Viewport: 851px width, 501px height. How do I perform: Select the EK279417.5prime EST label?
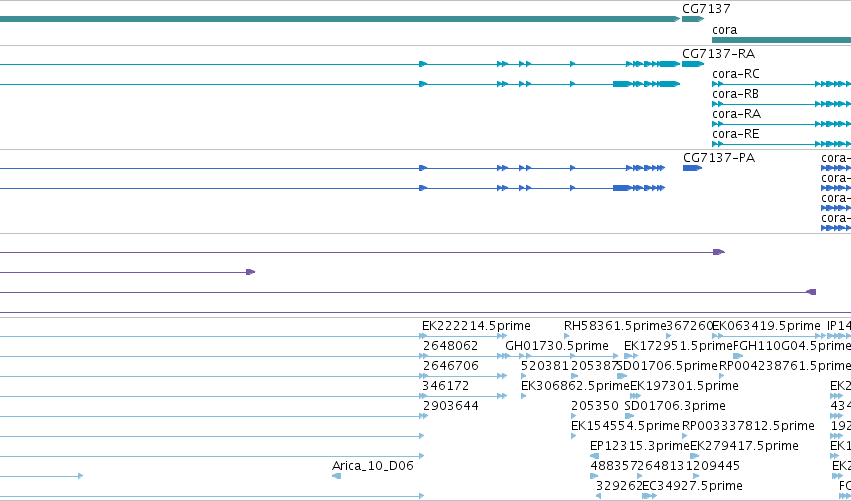744,446
